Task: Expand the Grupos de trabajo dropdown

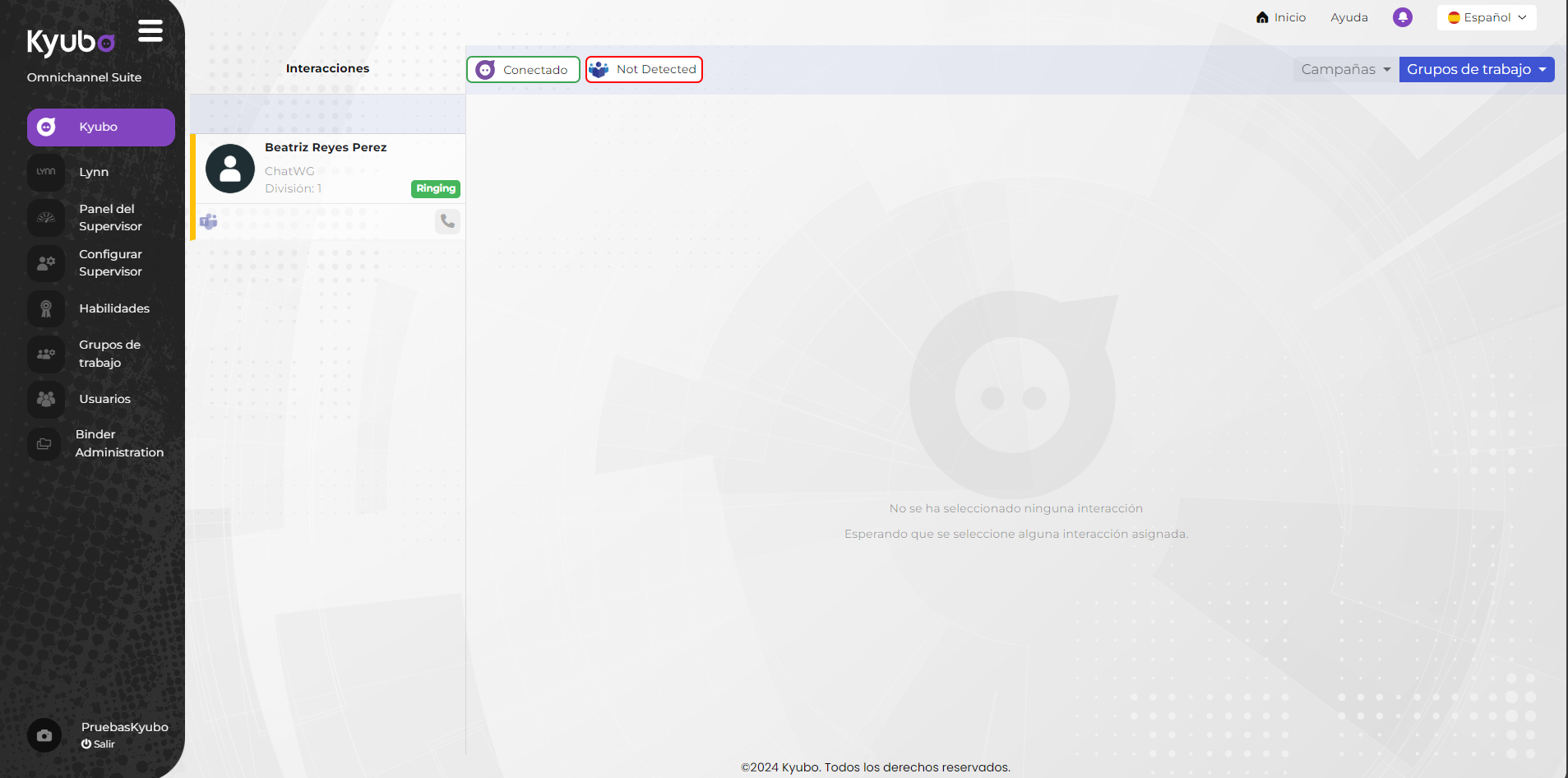Action: click(1477, 70)
